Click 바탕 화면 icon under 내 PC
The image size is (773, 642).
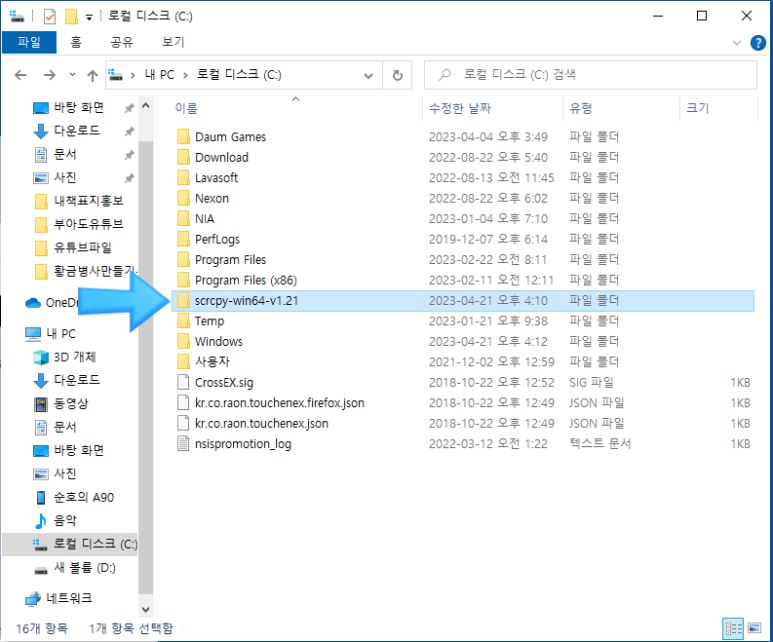point(41,451)
